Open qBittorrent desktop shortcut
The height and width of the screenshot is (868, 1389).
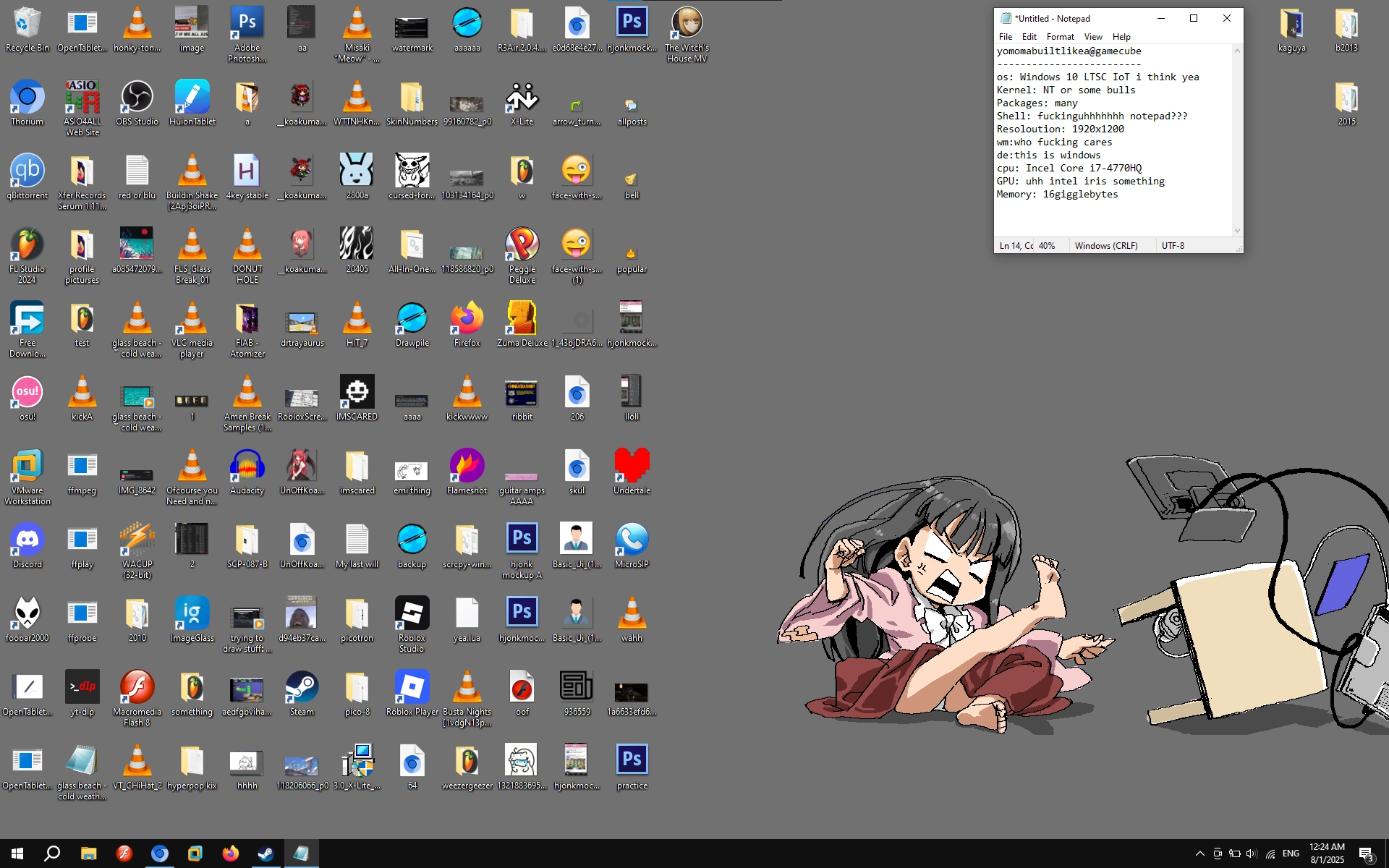[27, 177]
